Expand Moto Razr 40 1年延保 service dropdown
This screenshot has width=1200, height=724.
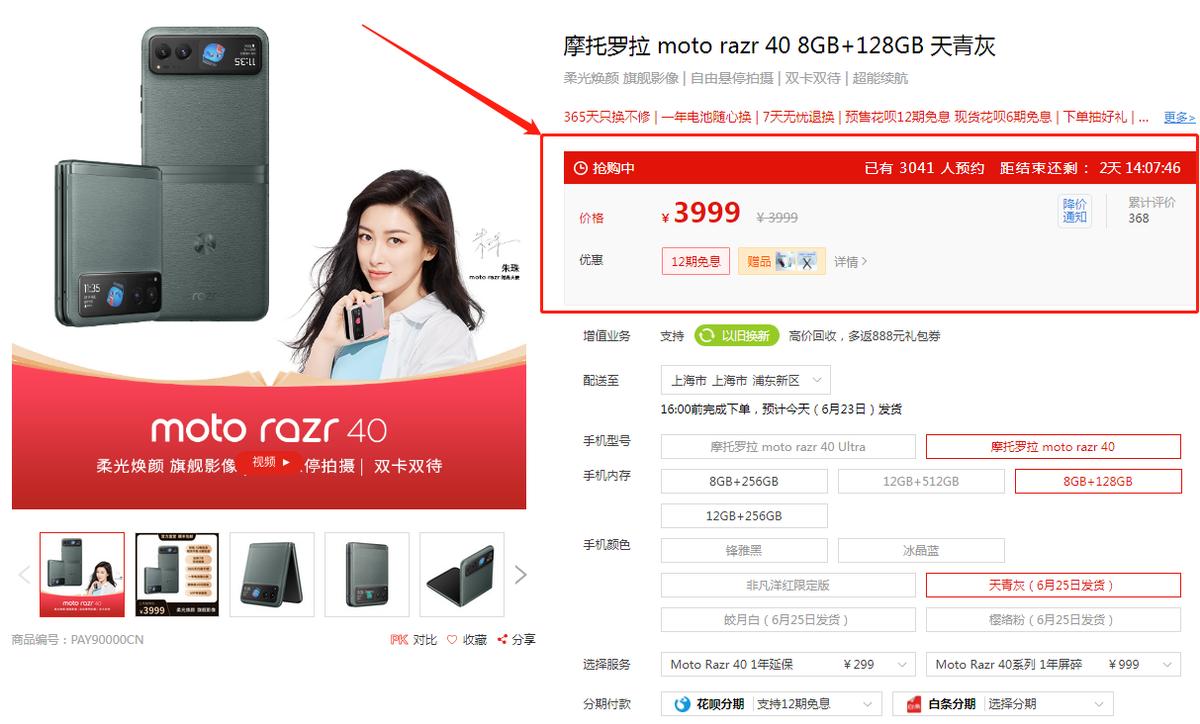coord(788,664)
